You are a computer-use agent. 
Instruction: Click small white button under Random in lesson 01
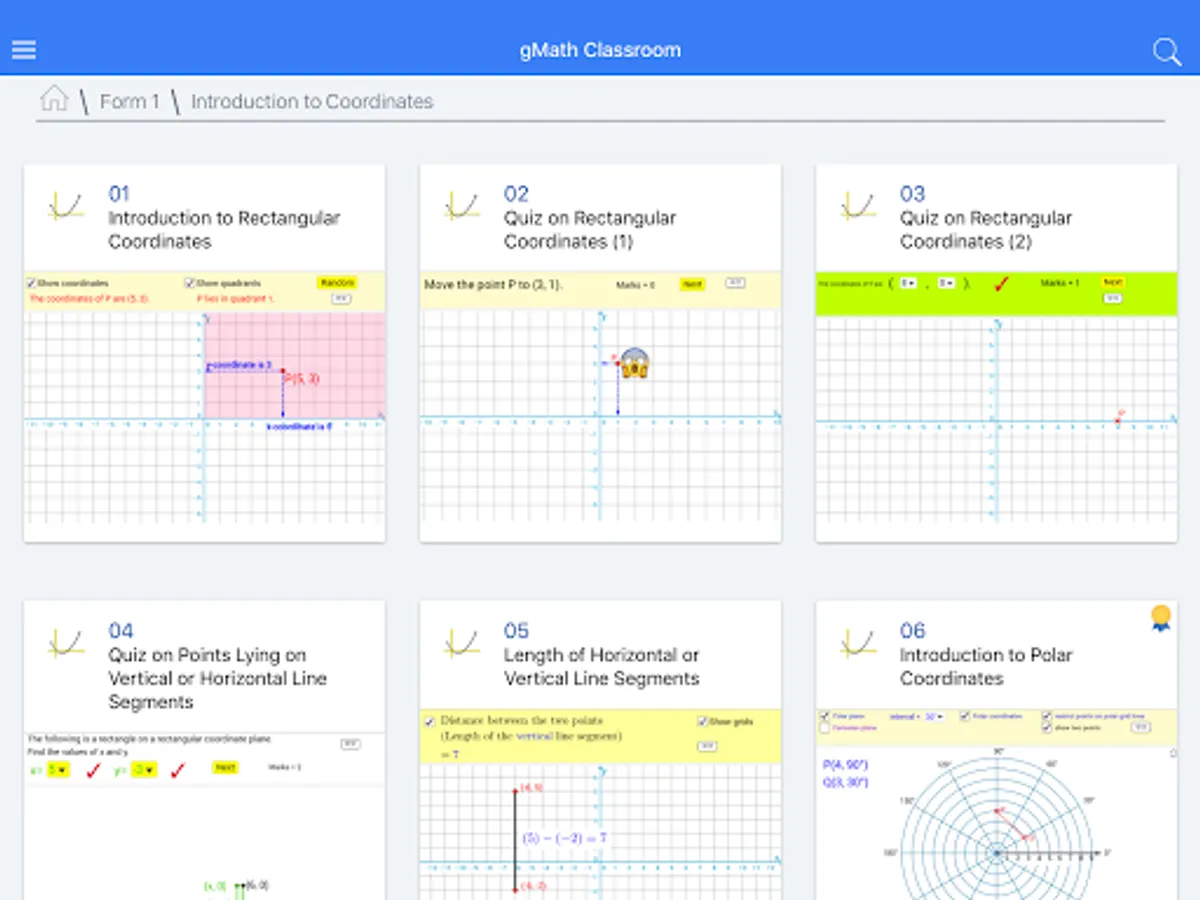pyautogui.click(x=340, y=299)
